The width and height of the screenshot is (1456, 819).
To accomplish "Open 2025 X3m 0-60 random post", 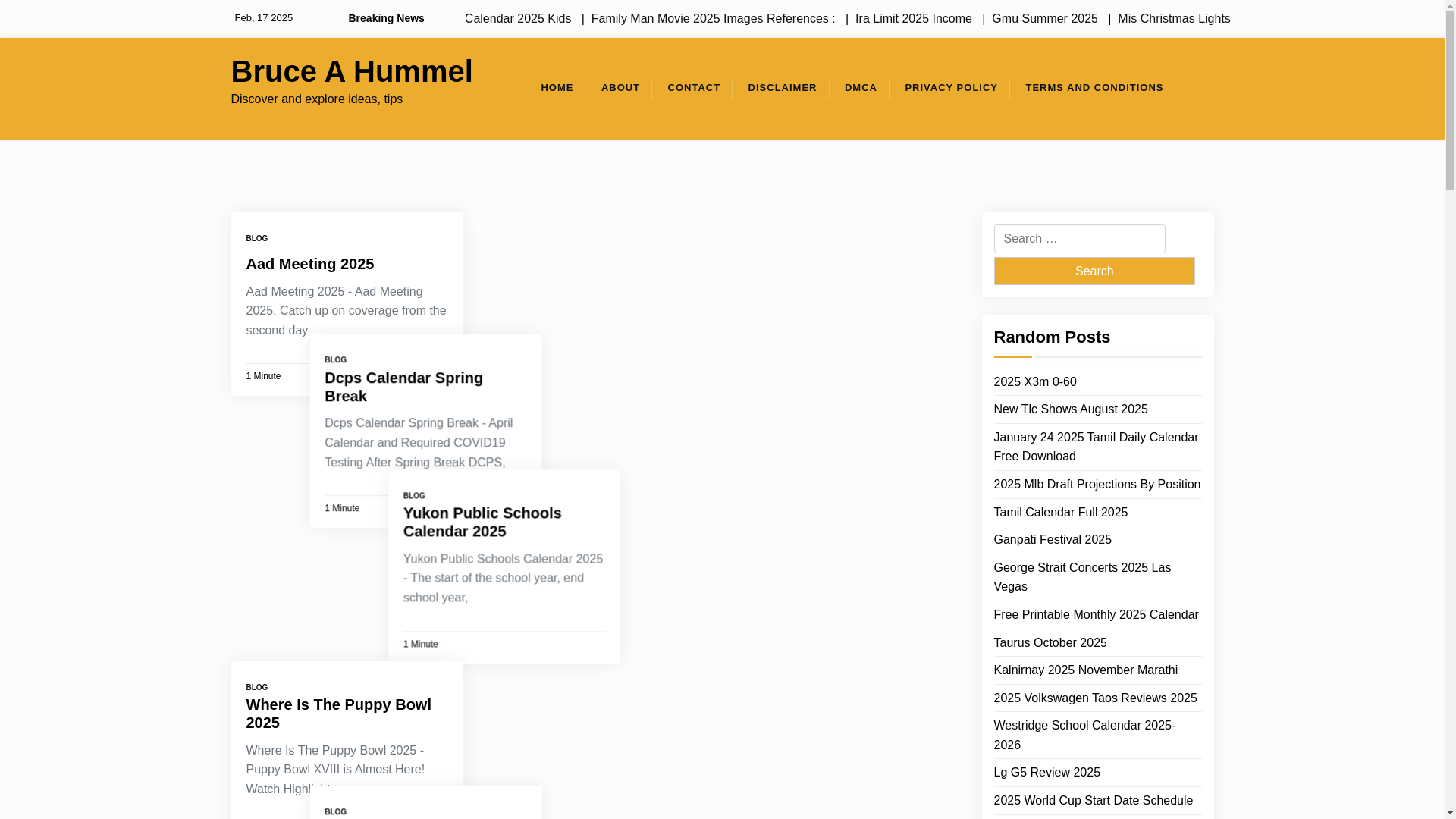I will click(1034, 382).
